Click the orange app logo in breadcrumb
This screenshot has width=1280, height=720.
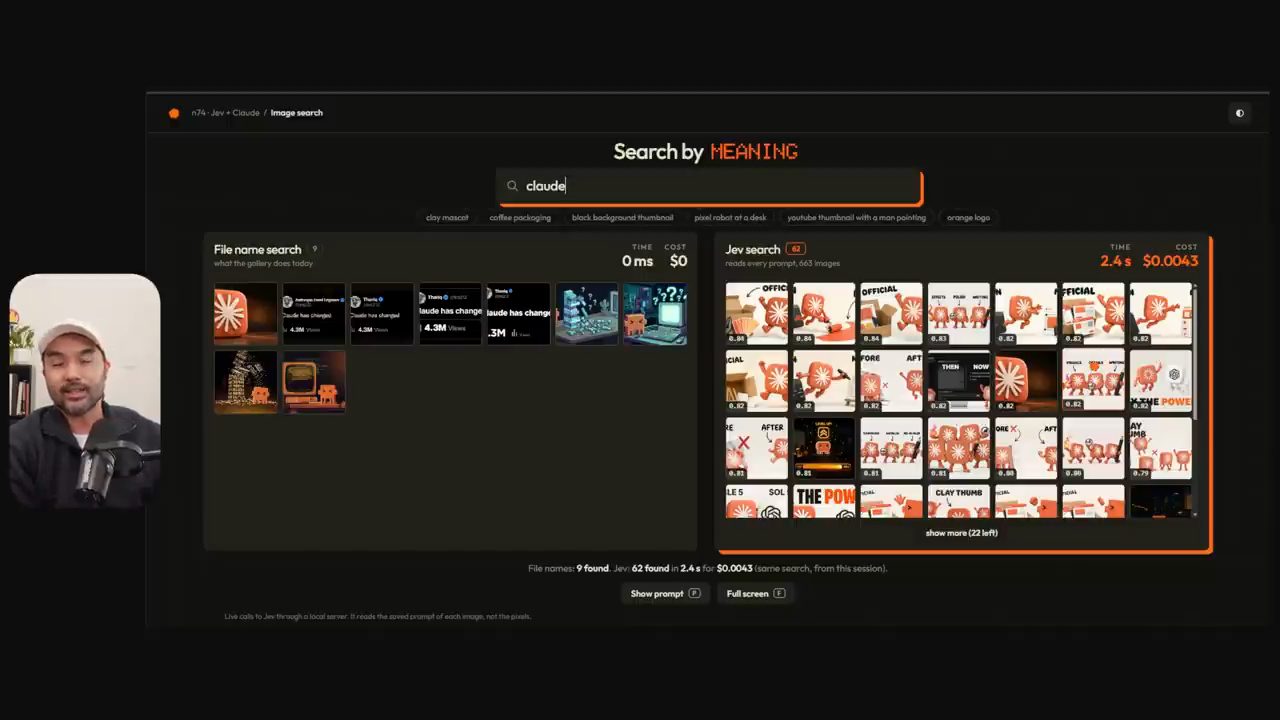(x=174, y=113)
